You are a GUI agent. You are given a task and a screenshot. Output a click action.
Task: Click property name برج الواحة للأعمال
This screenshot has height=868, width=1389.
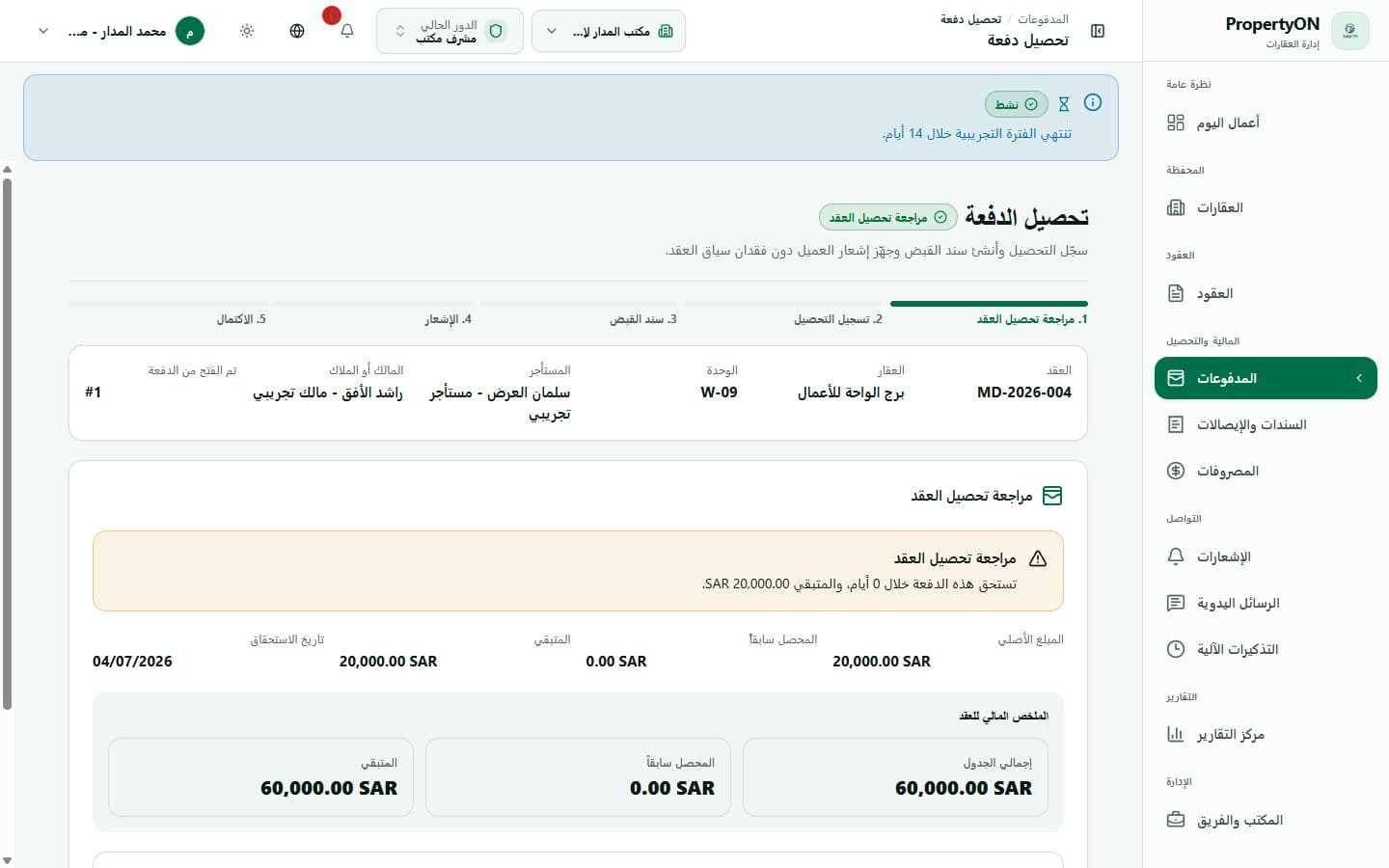pyautogui.click(x=851, y=393)
